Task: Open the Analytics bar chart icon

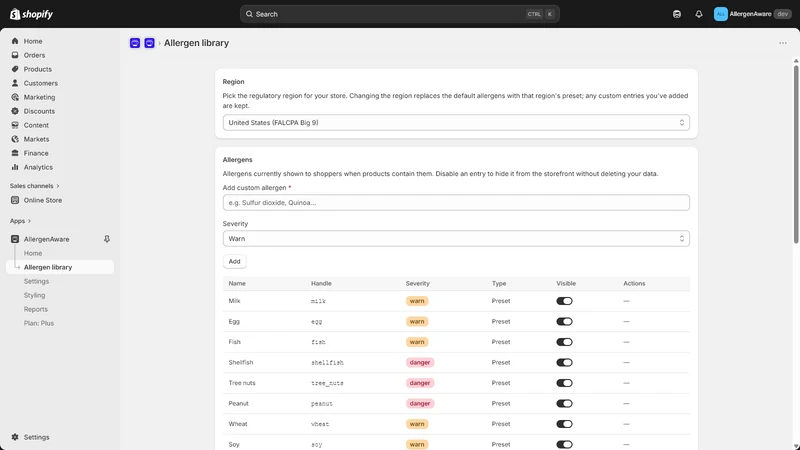Action: [x=15, y=167]
